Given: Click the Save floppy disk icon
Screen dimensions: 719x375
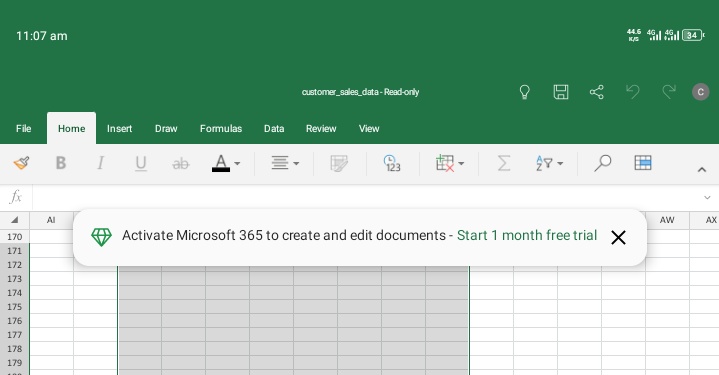Looking at the screenshot, I should (561, 92).
